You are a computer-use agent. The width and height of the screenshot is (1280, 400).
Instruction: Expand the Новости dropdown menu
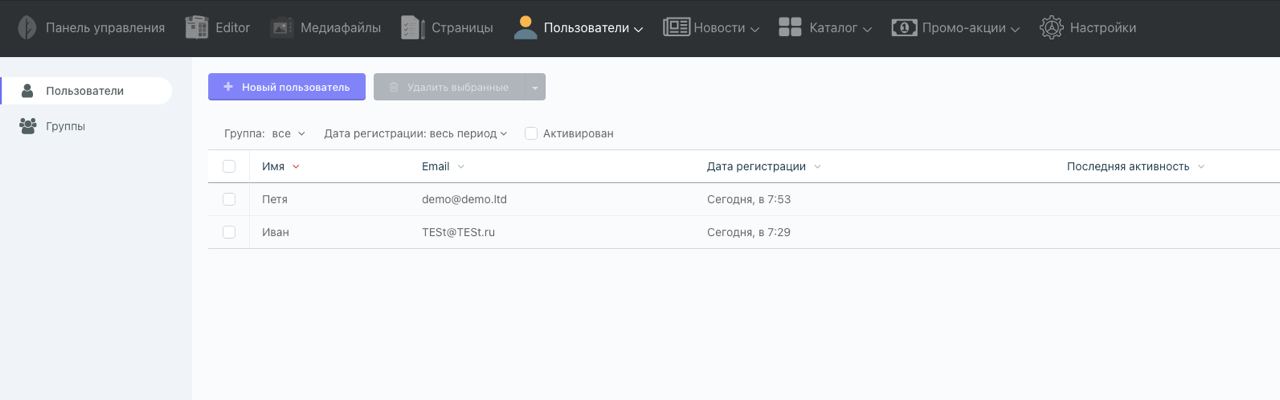pos(726,28)
